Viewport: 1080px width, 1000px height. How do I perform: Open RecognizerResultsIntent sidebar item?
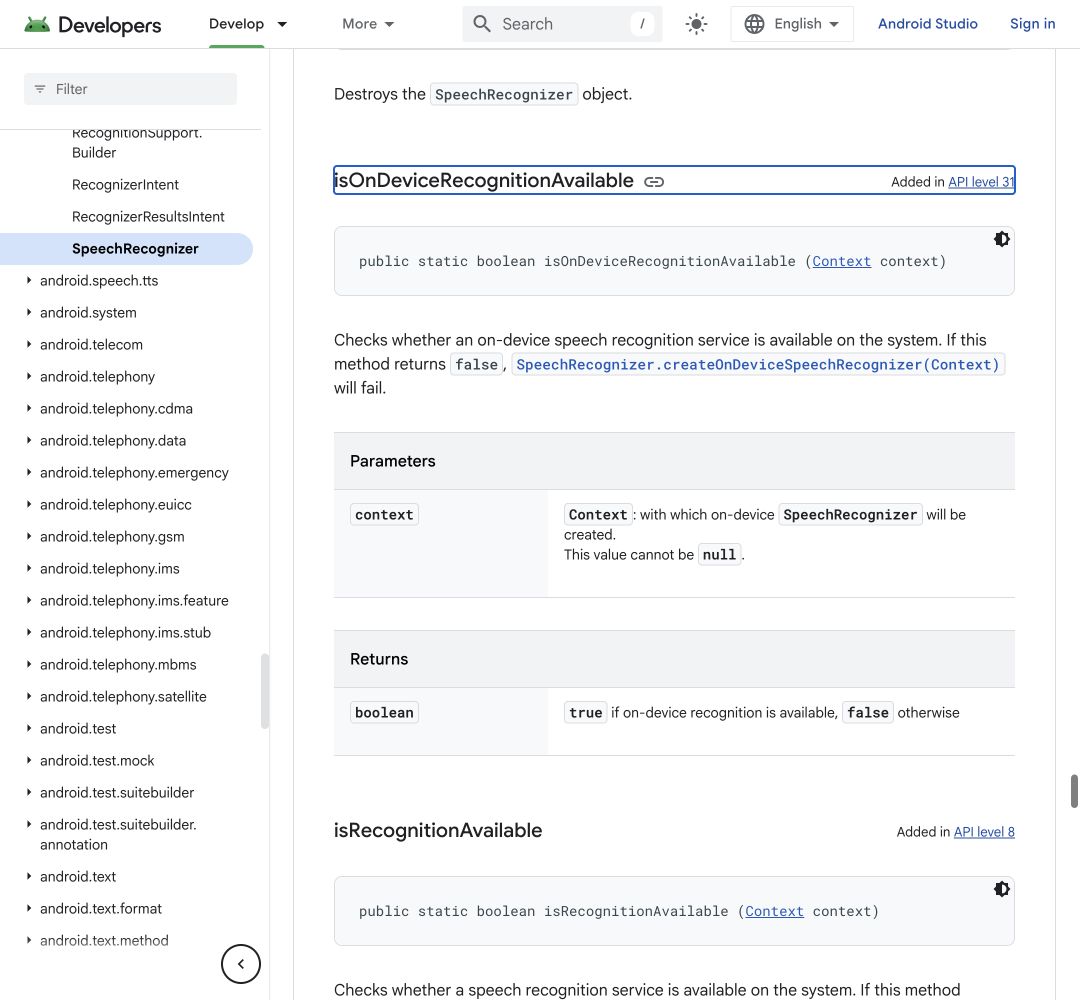point(148,217)
